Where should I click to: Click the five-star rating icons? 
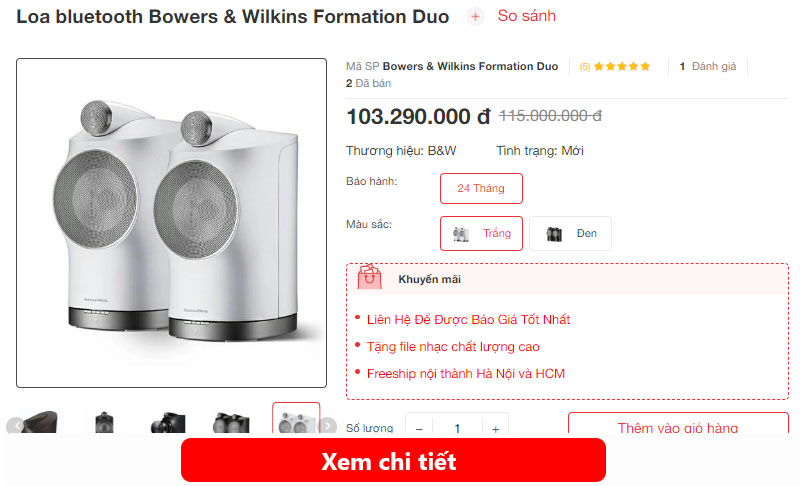point(622,66)
